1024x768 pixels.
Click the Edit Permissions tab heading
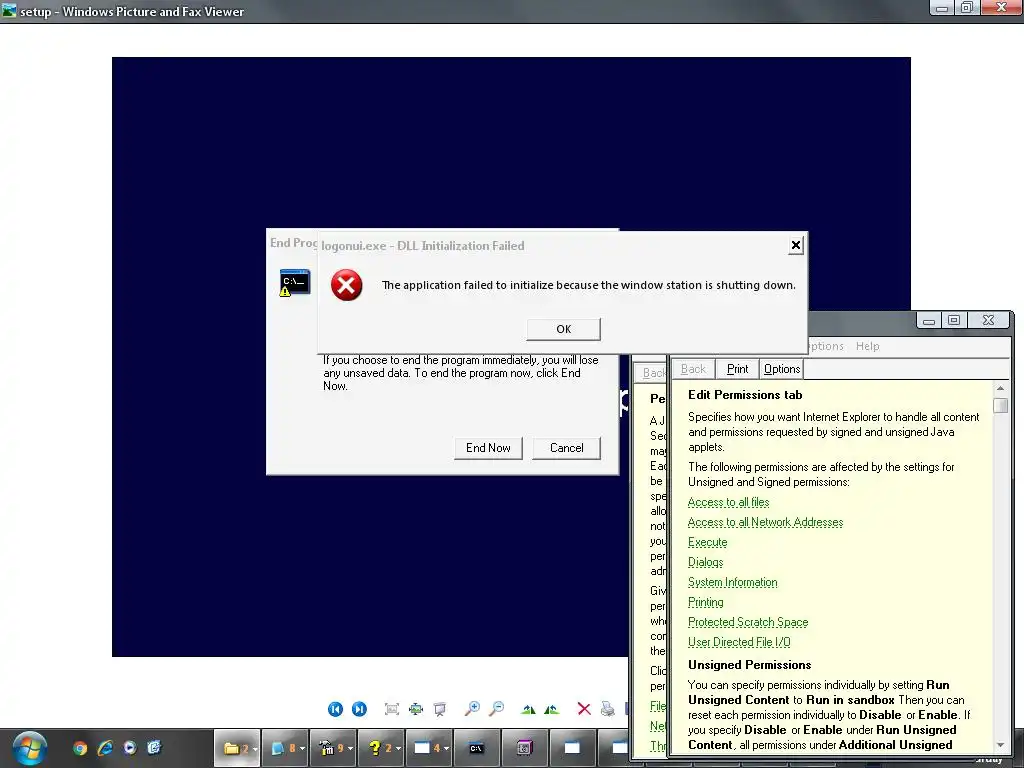[x=745, y=394]
